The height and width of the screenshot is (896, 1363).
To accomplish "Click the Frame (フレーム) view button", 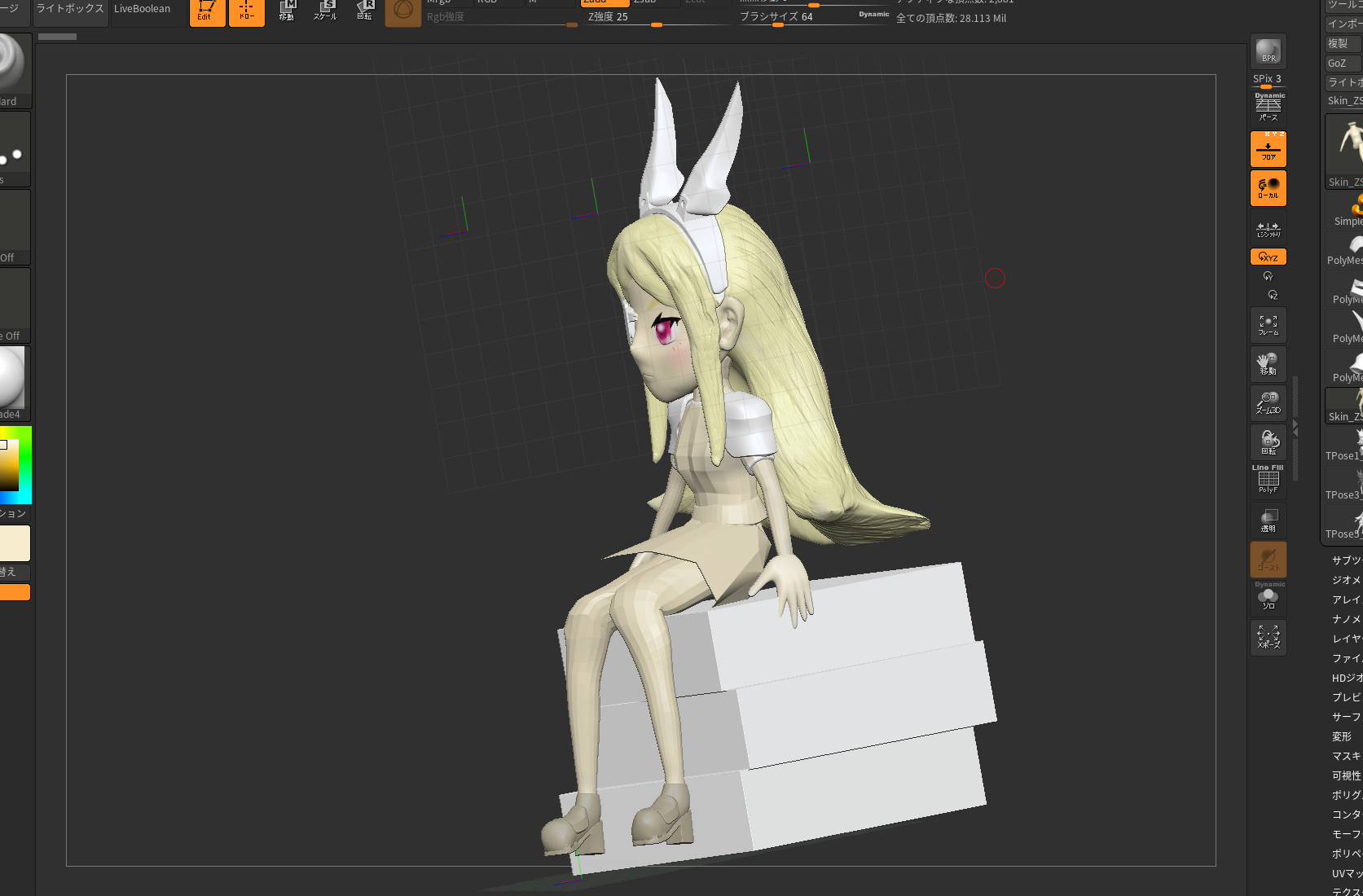I will pyautogui.click(x=1268, y=325).
